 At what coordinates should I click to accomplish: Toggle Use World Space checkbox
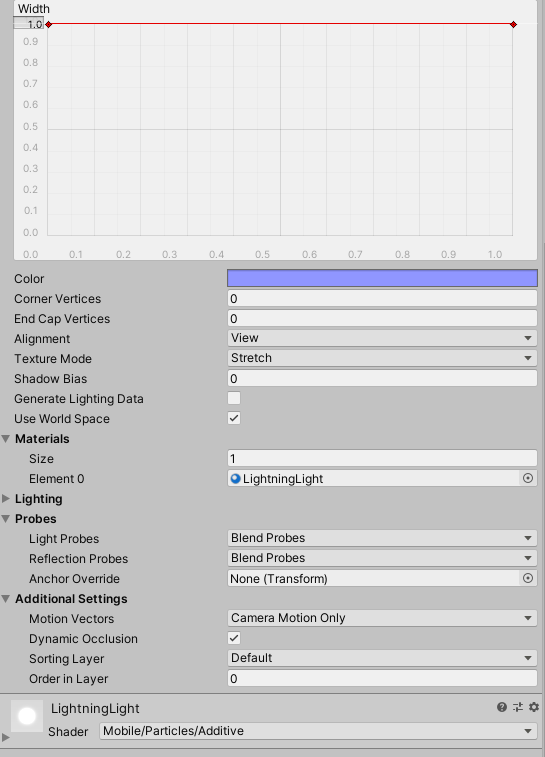pos(234,418)
